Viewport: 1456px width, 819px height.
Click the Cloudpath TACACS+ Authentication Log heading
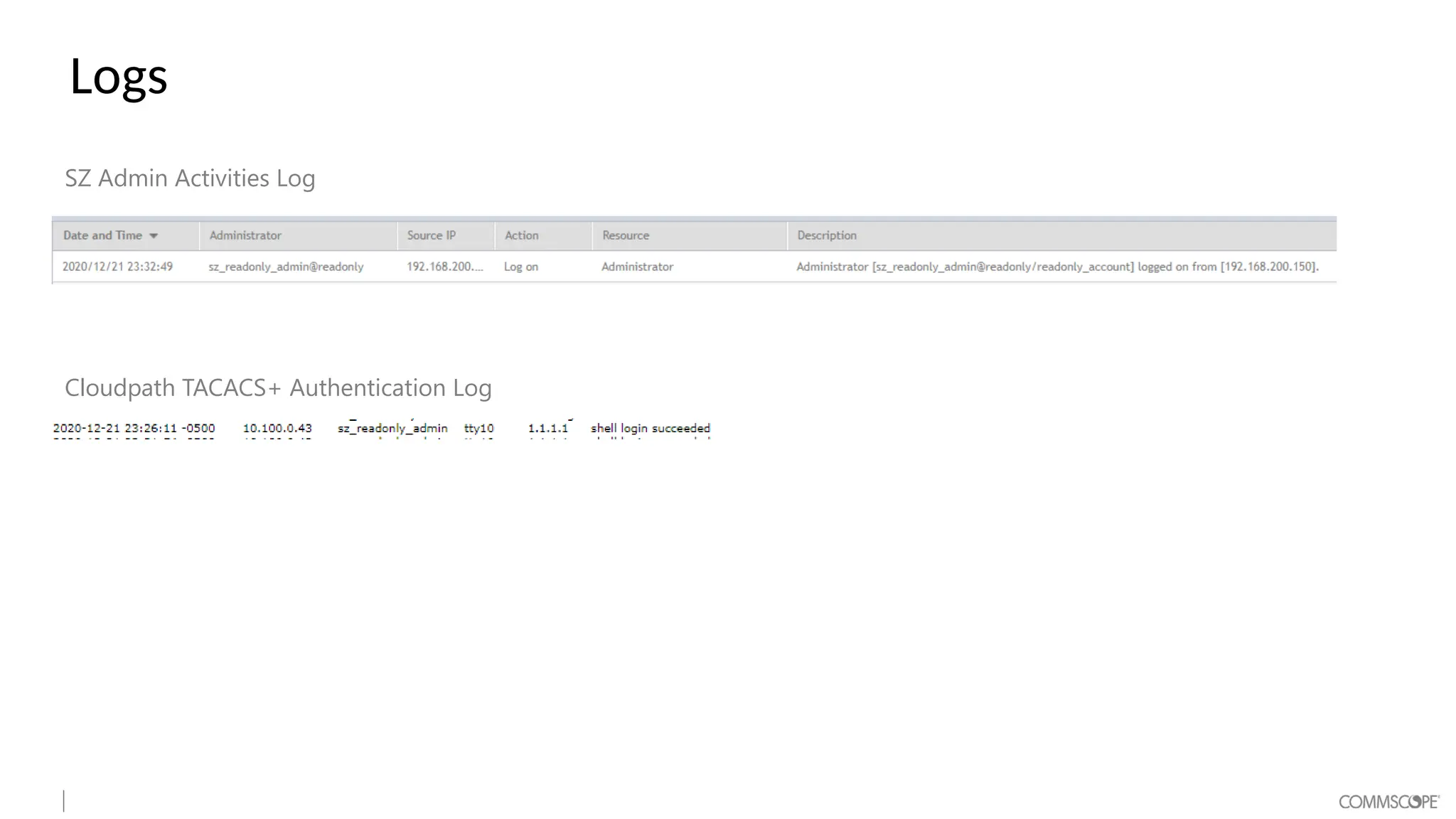pos(278,387)
